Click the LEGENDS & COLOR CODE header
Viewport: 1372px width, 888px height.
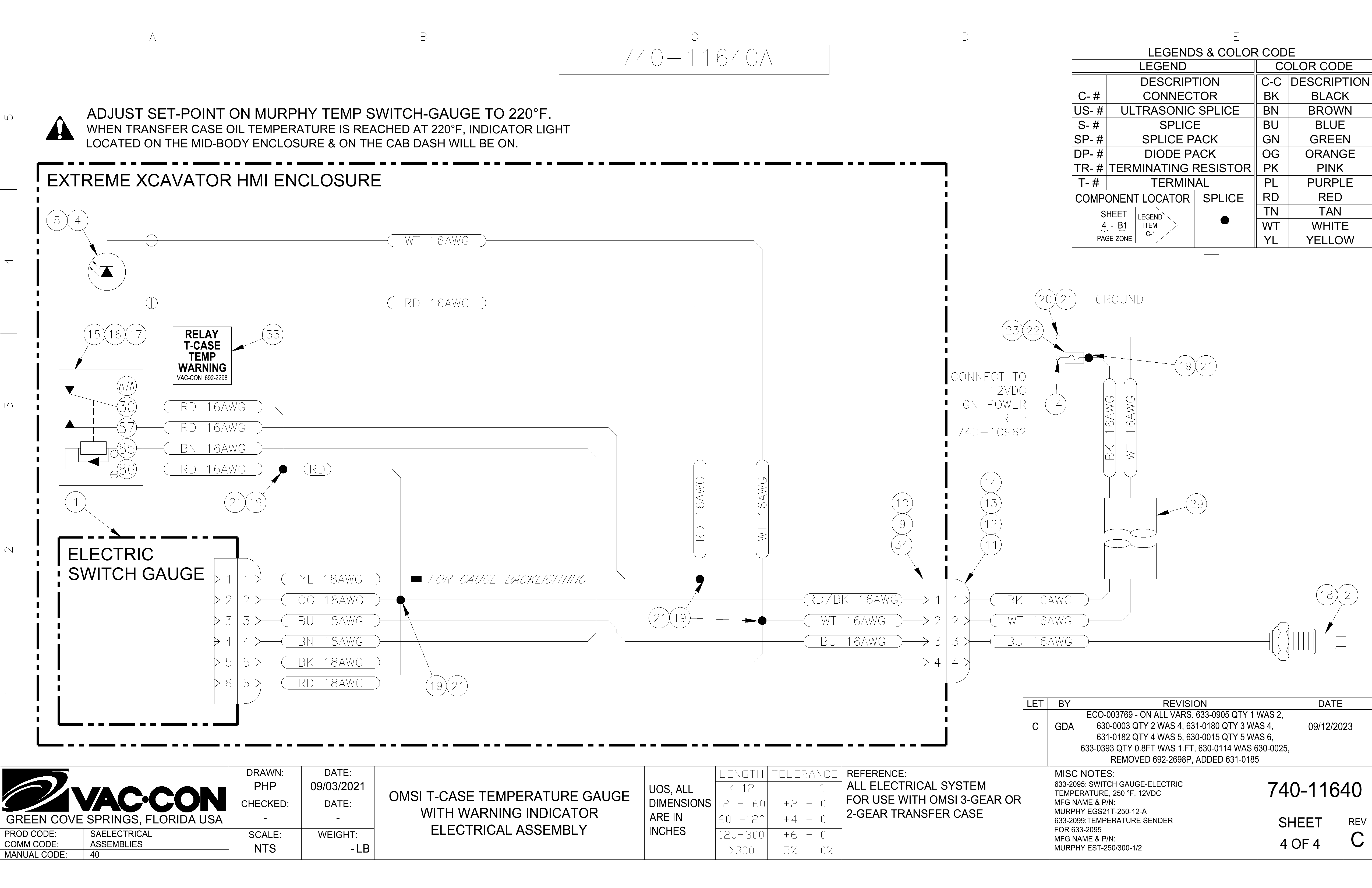click(1221, 52)
